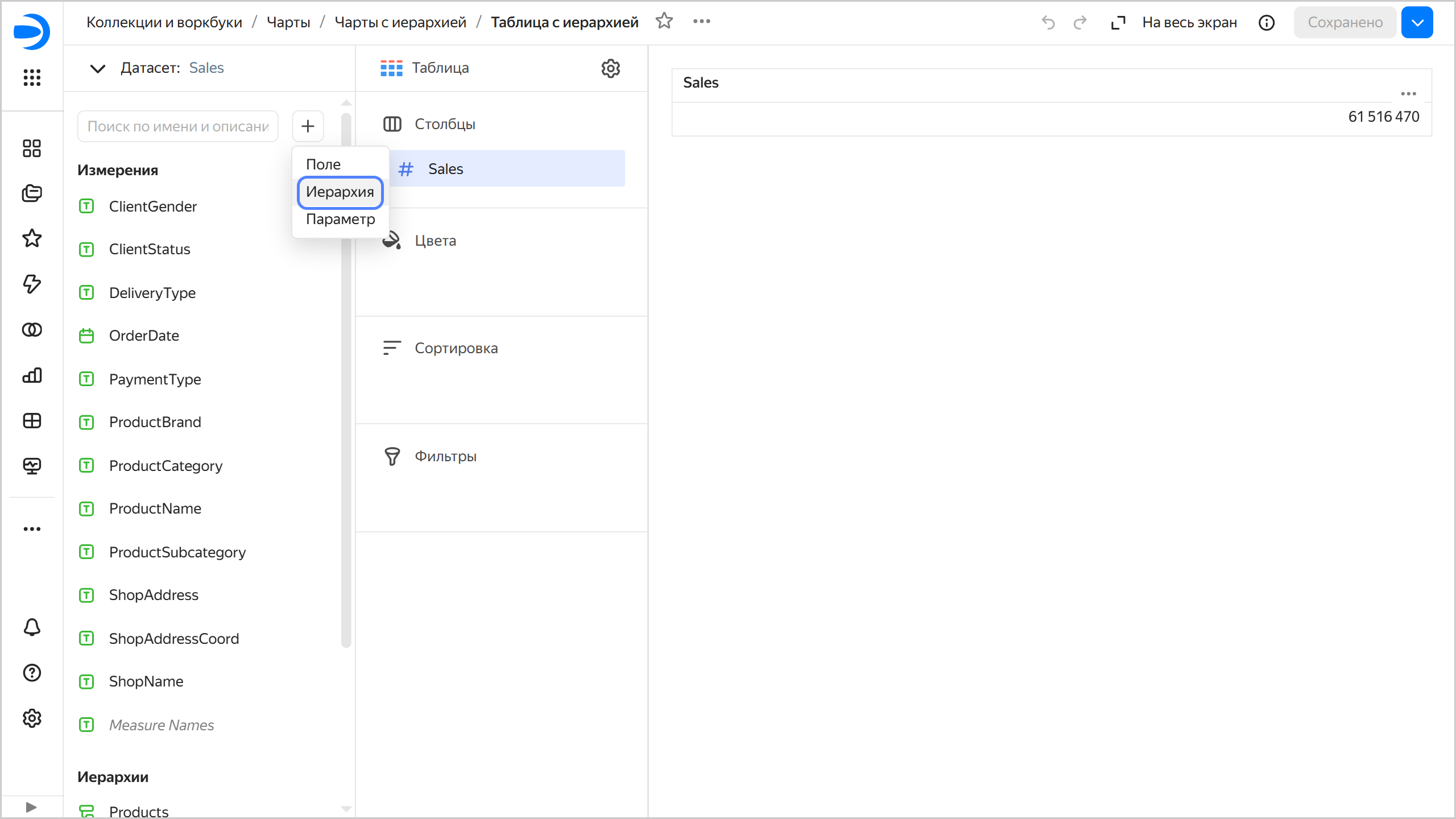The width and height of the screenshot is (1456, 819).
Task: Undo the last change with the undo arrow
Action: pyautogui.click(x=1048, y=22)
